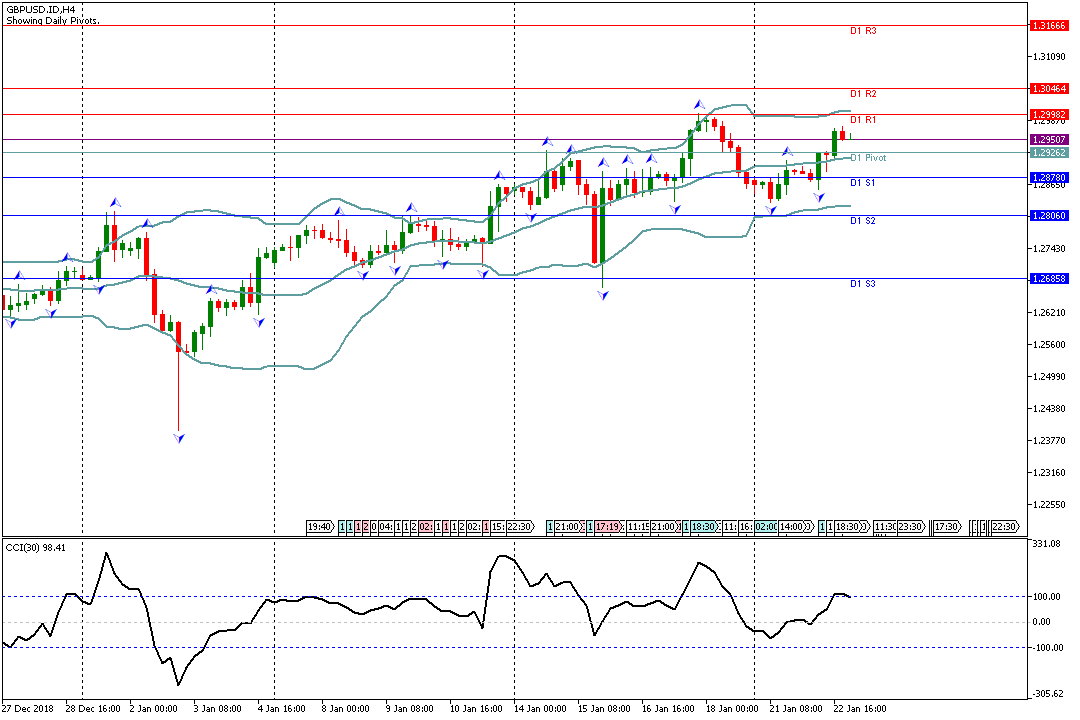1080x720 pixels.
Task: Click the teal 1.29262 pivot price tag
Action: pos(1049,152)
